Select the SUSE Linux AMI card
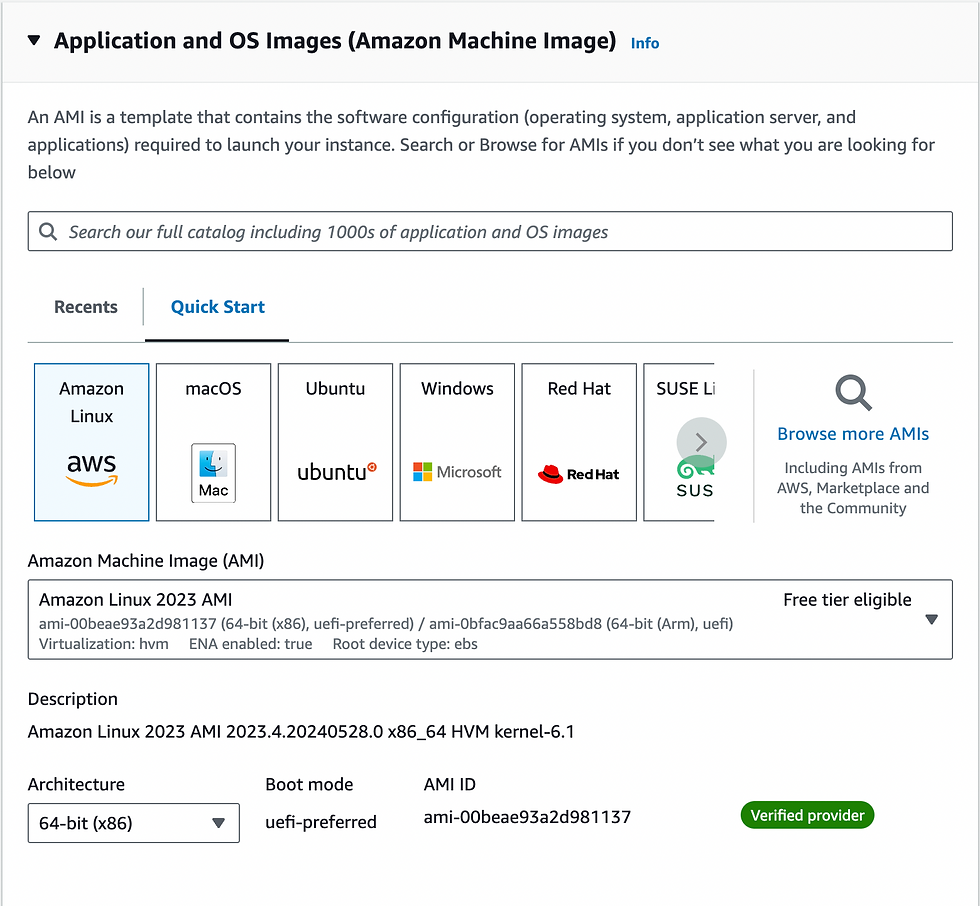Image resolution: width=980 pixels, height=906 pixels. 679,442
